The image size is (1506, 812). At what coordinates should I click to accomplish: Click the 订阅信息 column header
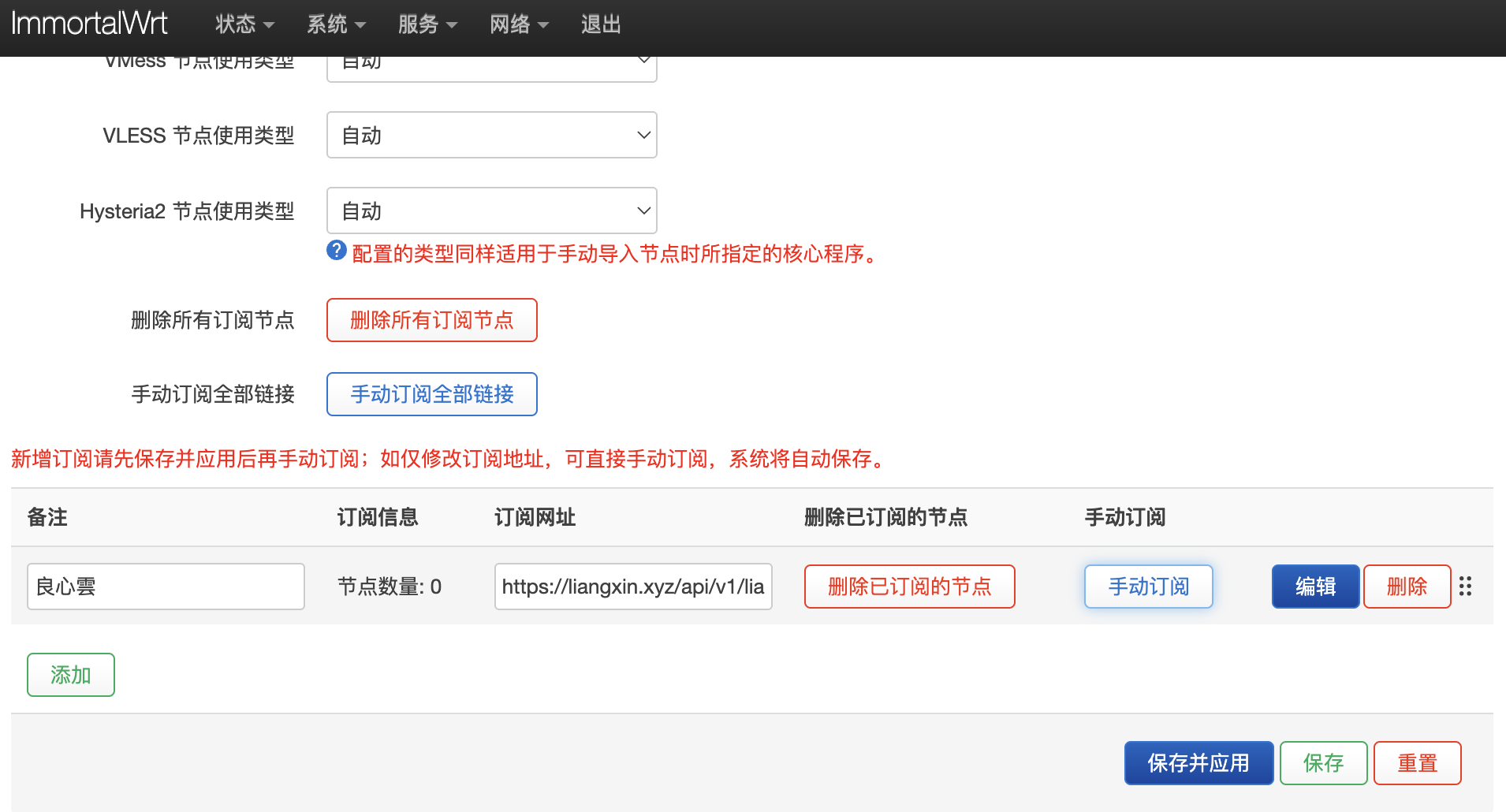[x=378, y=517]
